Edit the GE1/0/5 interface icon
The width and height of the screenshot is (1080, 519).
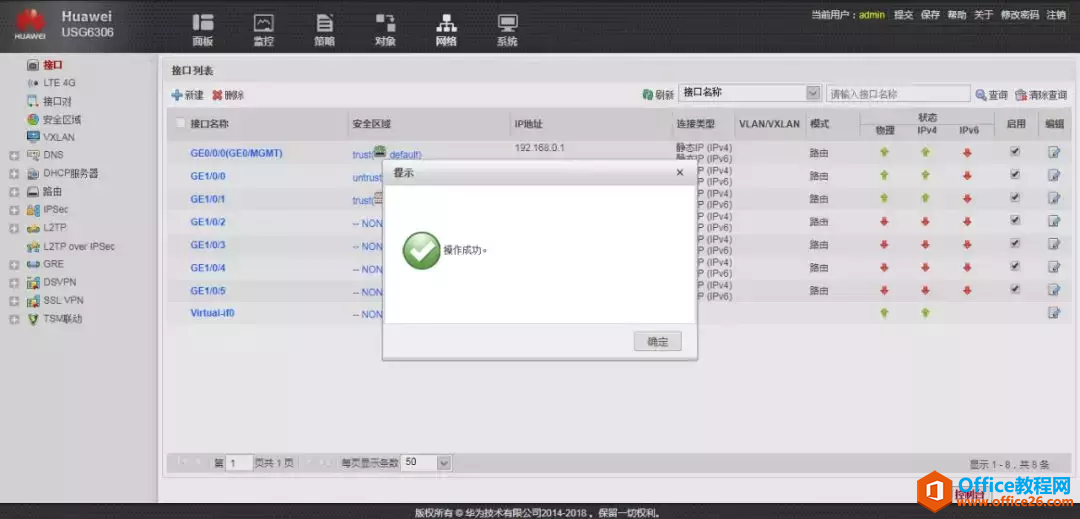[x=1054, y=290]
